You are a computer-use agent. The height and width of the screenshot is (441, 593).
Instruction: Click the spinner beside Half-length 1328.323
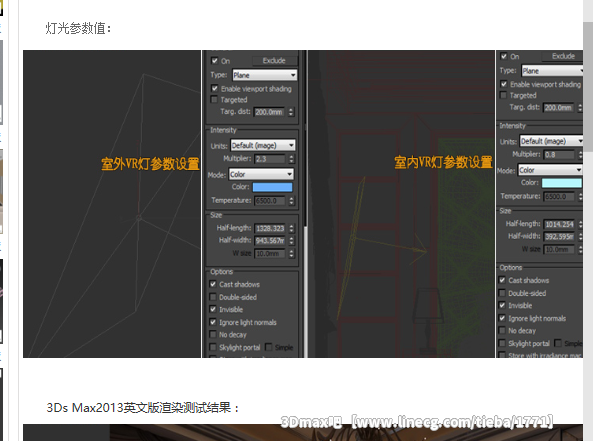[291, 228]
